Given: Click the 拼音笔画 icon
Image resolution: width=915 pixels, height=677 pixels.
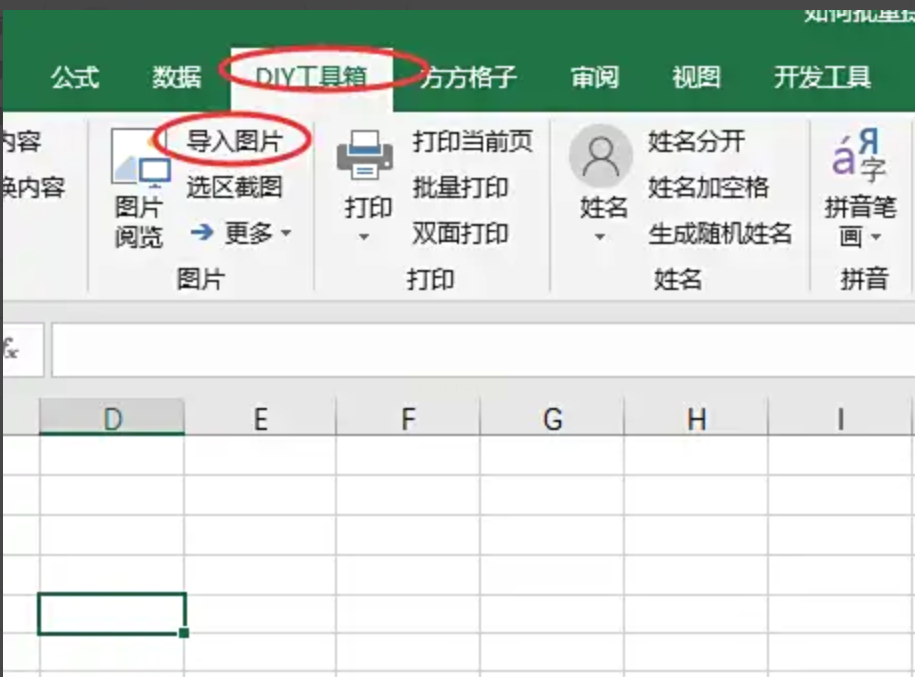Looking at the screenshot, I should [858, 154].
